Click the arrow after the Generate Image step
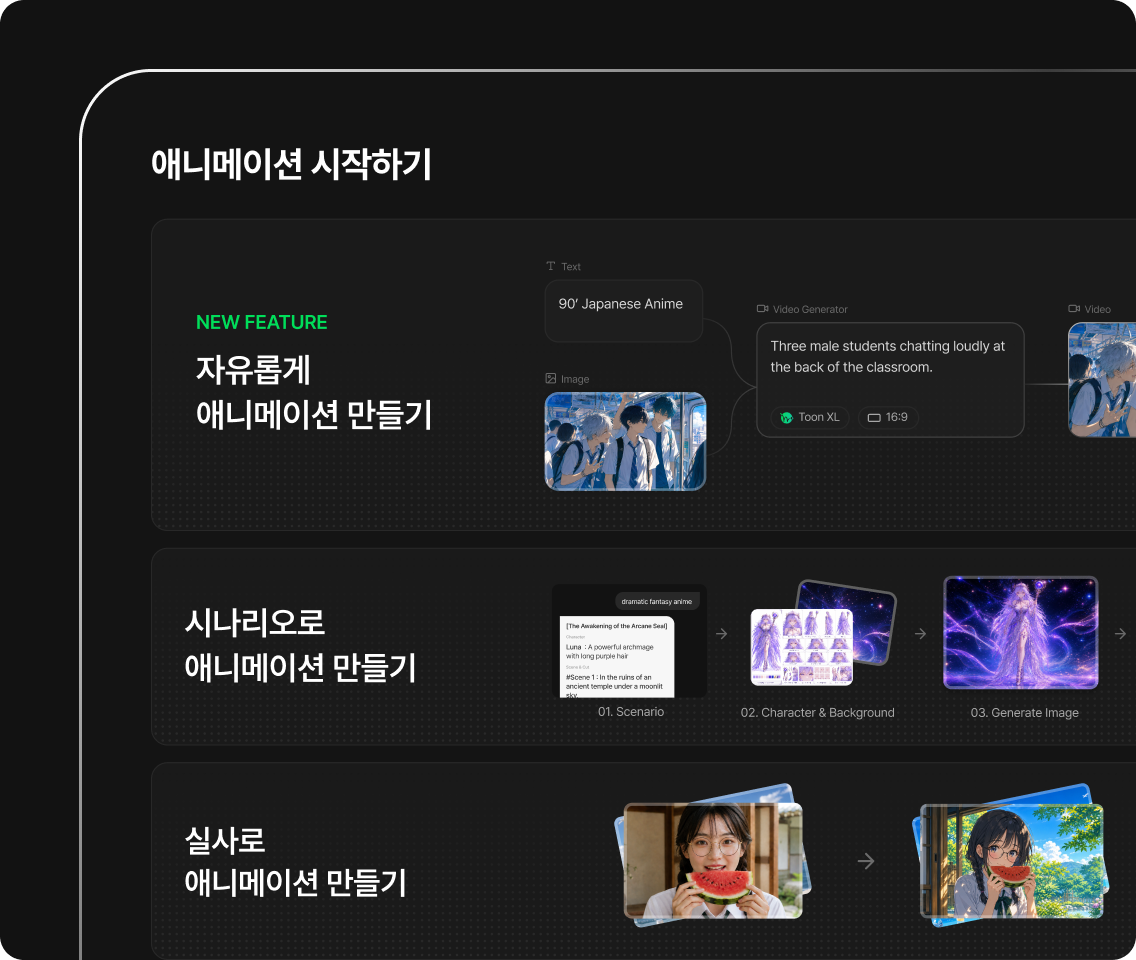Viewport: 1136px width, 960px height. 1120,634
